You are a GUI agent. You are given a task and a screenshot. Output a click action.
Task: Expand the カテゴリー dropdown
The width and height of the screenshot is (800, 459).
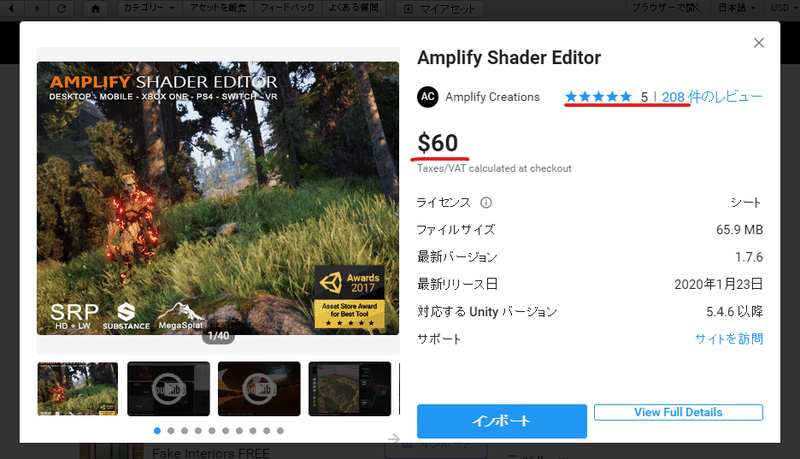[x=149, y=8]
